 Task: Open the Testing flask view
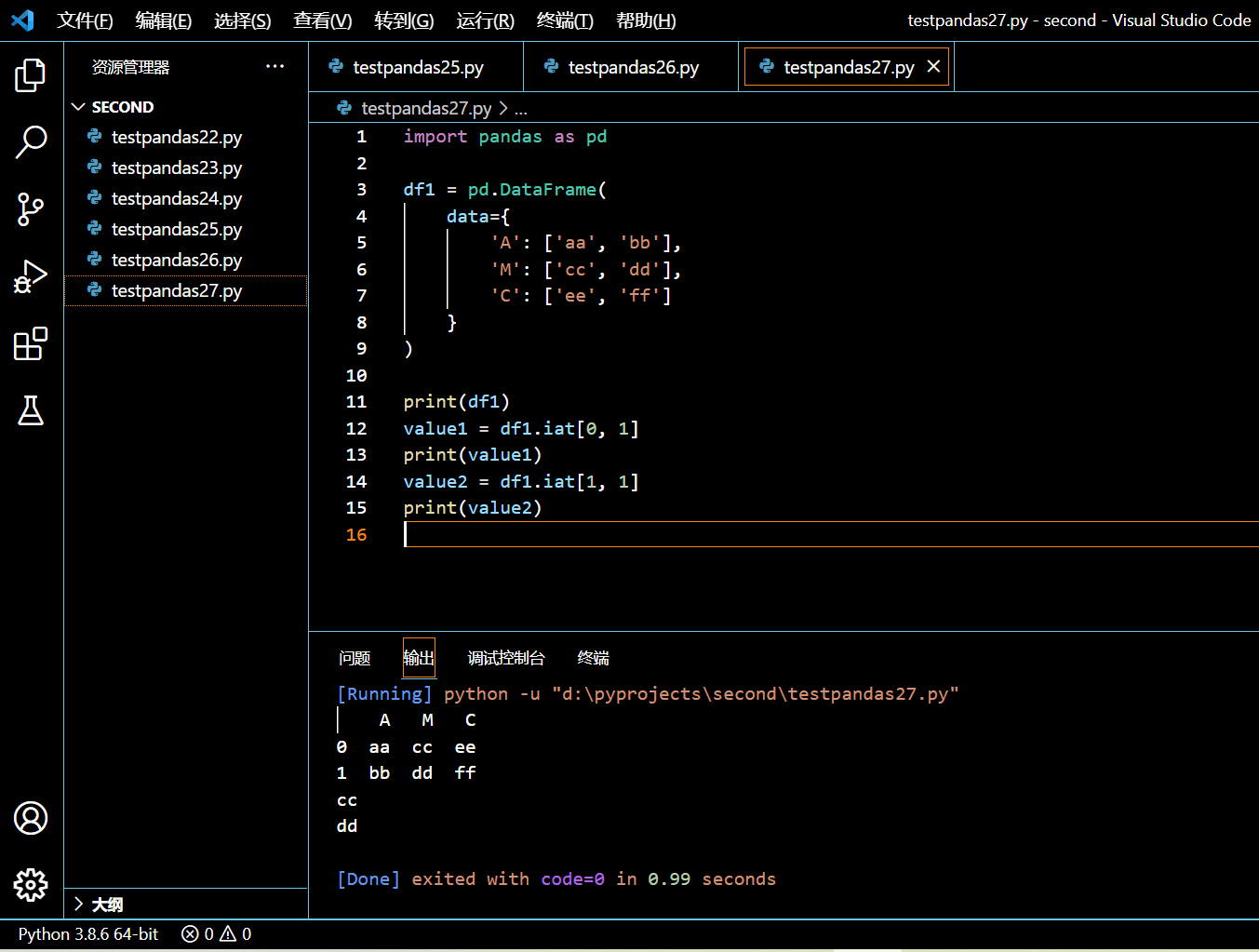[x=31, y=410]
